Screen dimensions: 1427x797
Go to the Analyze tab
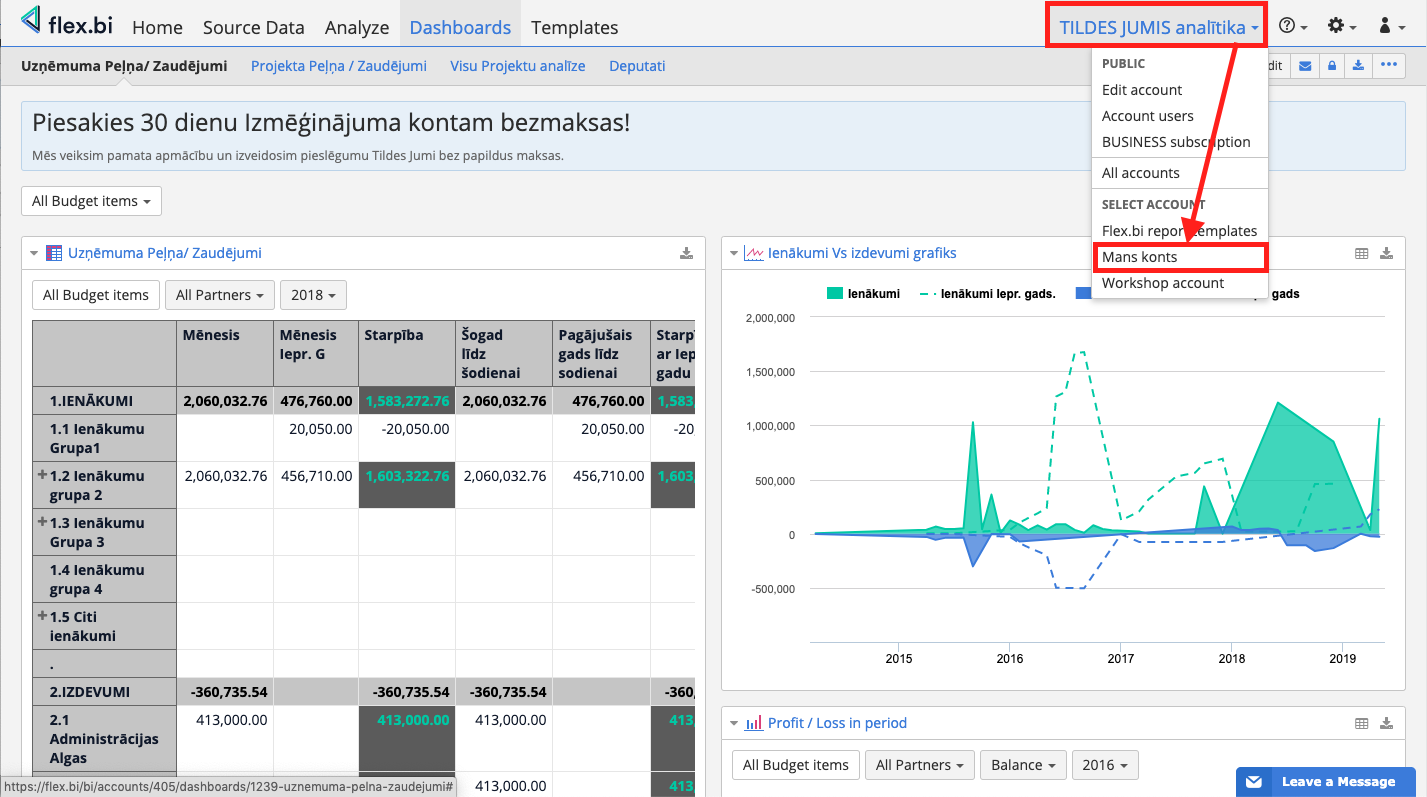click(x=357, y=28)
